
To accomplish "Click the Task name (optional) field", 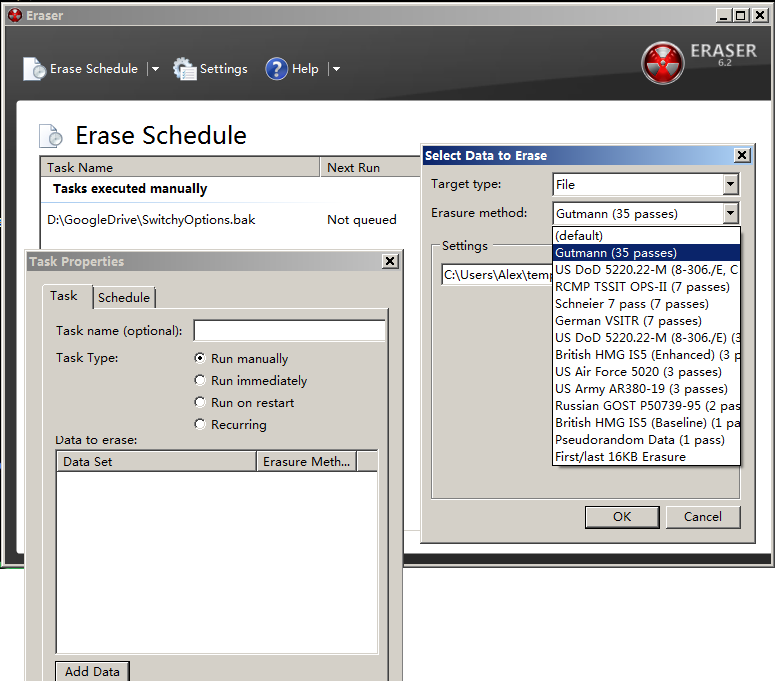I will tap(290, 331).
